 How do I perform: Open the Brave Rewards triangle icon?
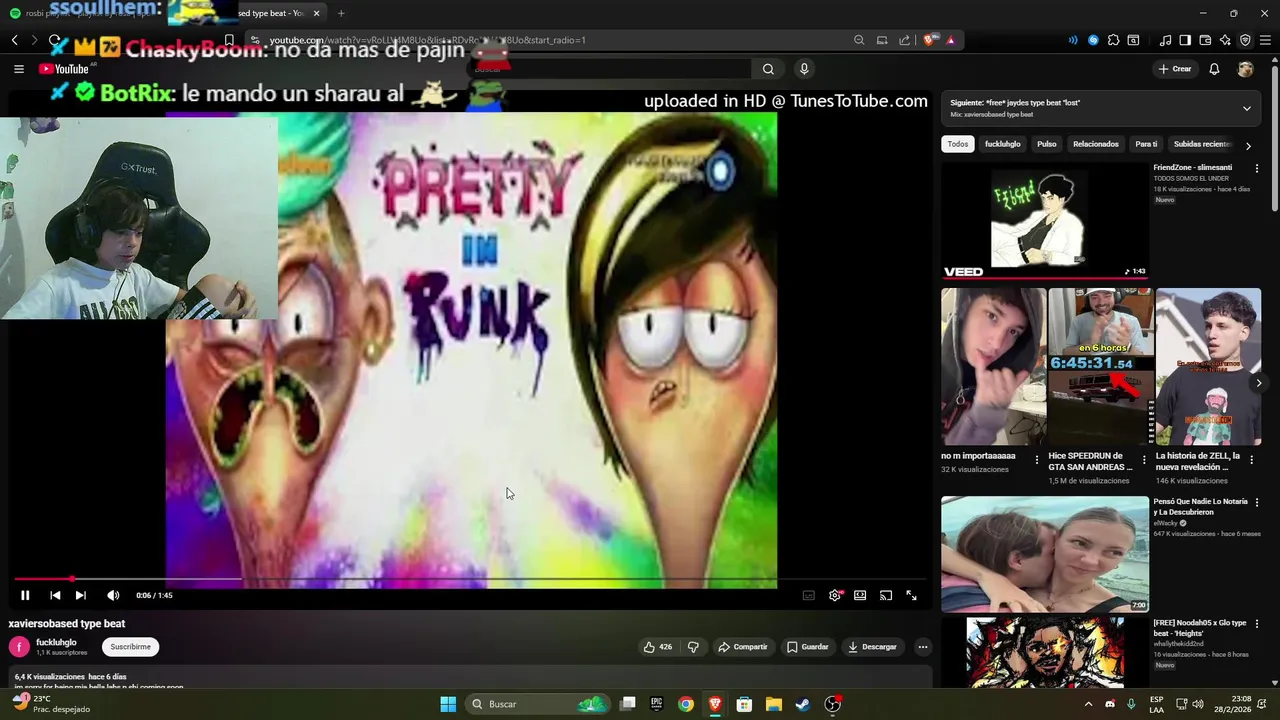pyautogui.click(x=951, y=40)
